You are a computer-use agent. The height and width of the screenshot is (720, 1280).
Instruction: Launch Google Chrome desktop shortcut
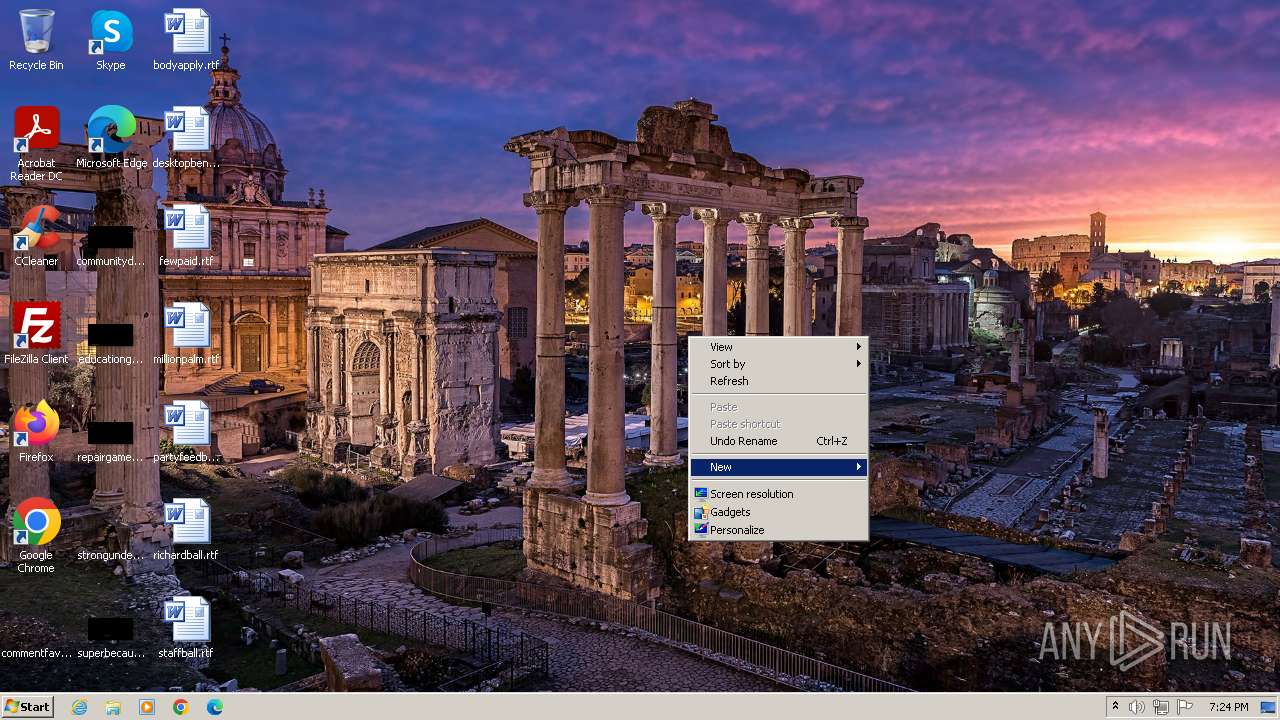click(x=36, y=536)
